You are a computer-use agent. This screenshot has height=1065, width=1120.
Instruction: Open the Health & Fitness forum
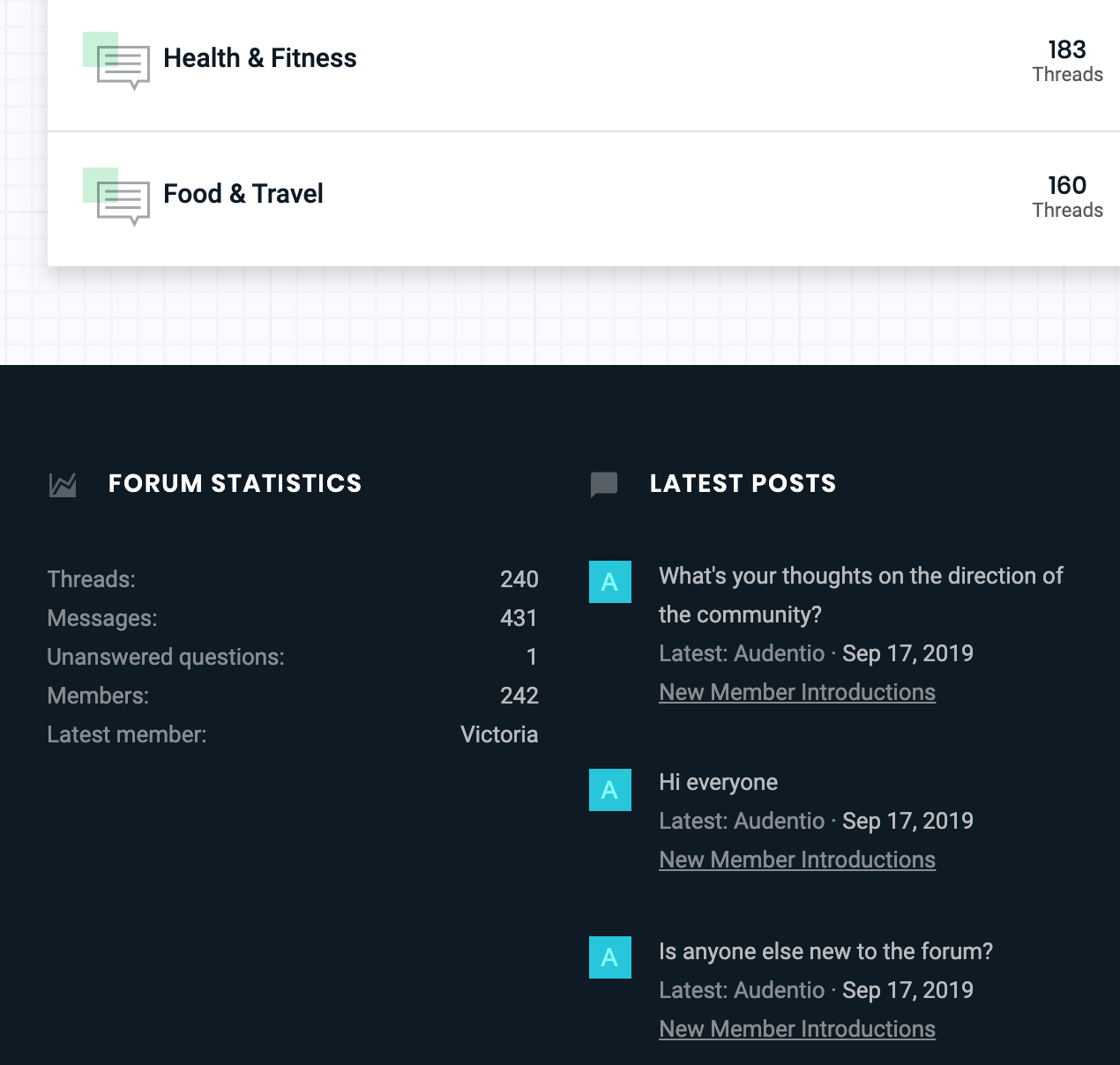[260, 58]
